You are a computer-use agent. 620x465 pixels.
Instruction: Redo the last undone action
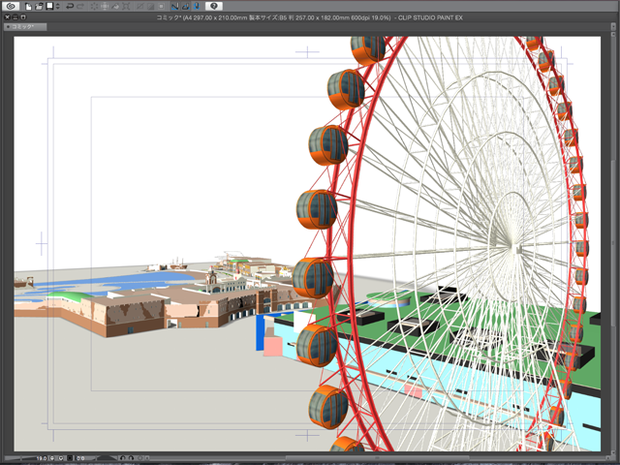[80, 6]
